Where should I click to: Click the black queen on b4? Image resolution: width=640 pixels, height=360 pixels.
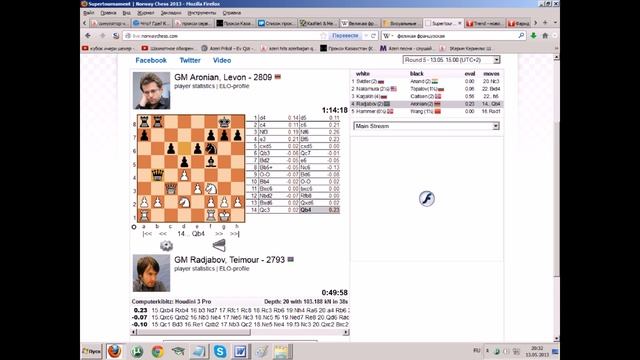click(x=157, y=176)
